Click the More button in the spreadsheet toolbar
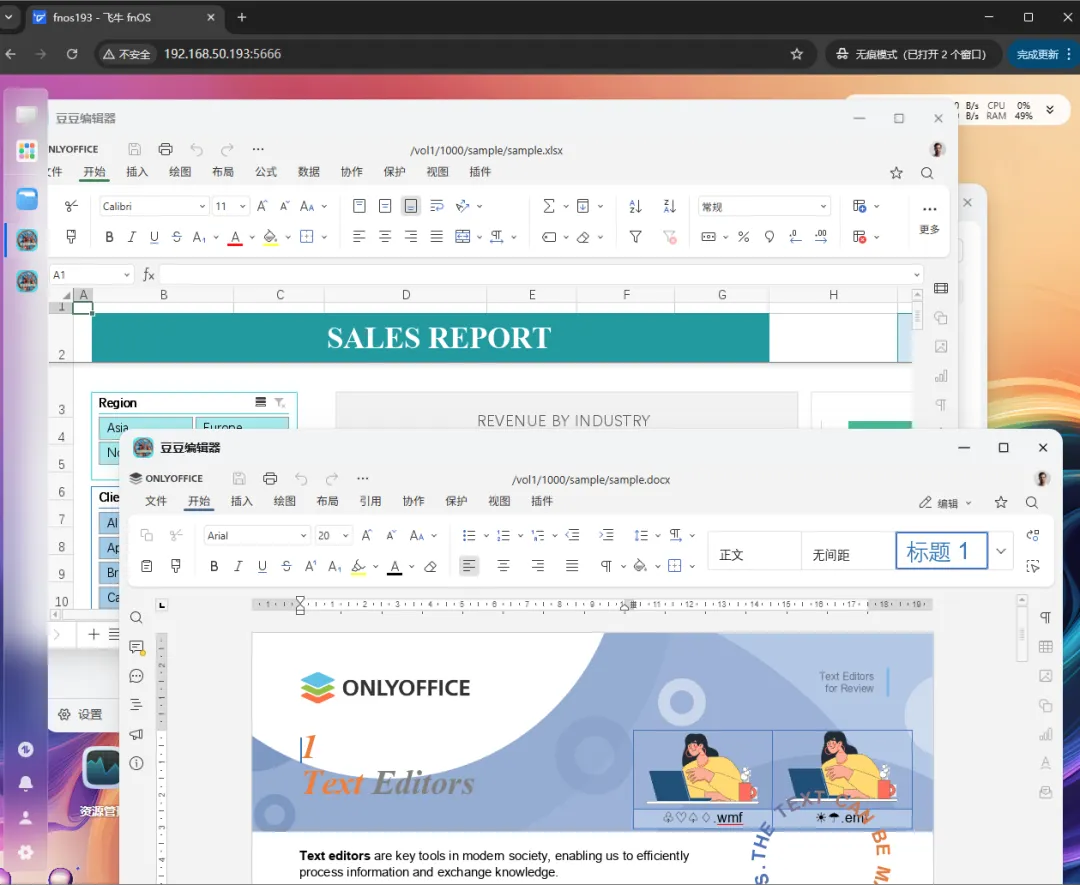This screenshot has width=1080, height=885. [x=929, y=218]
